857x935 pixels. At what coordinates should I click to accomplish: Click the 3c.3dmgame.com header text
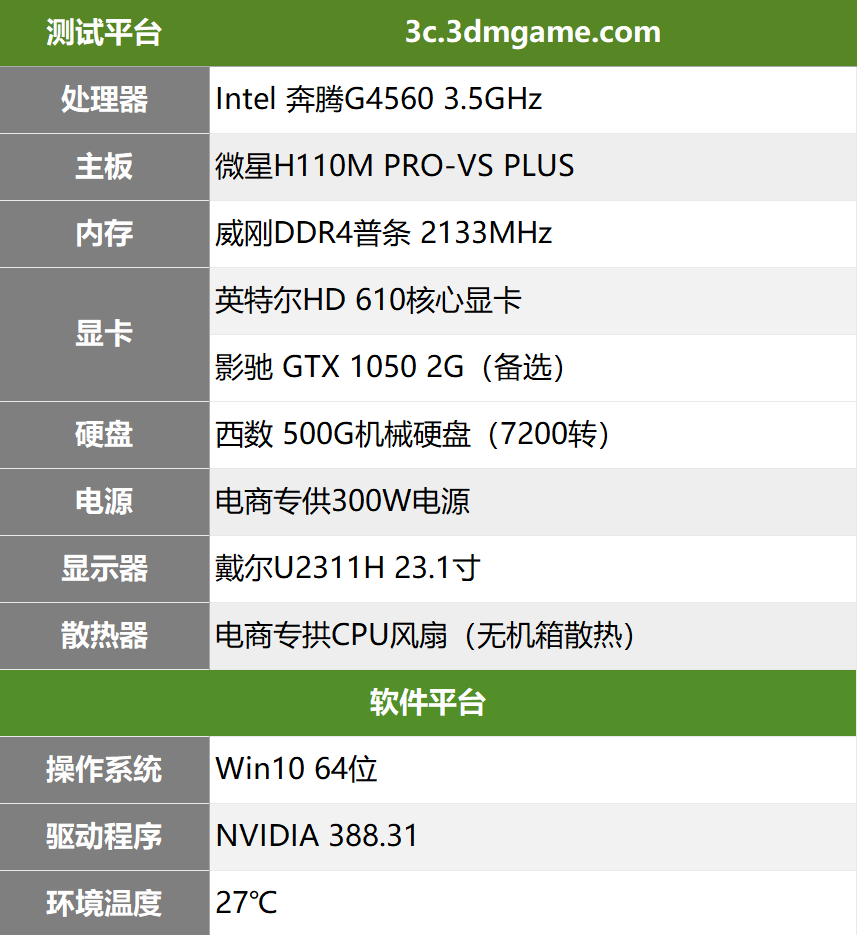coord(533,32)
